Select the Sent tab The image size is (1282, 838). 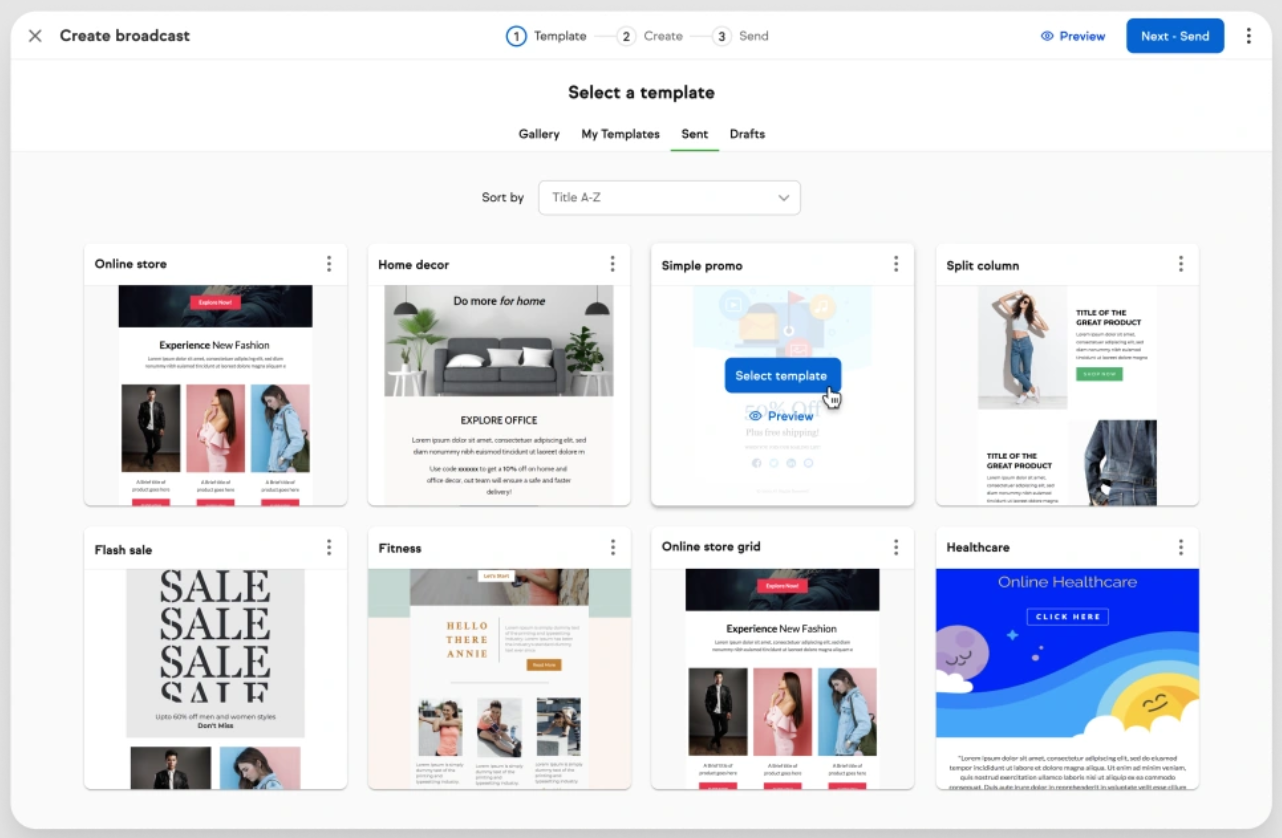coord(695,134)
